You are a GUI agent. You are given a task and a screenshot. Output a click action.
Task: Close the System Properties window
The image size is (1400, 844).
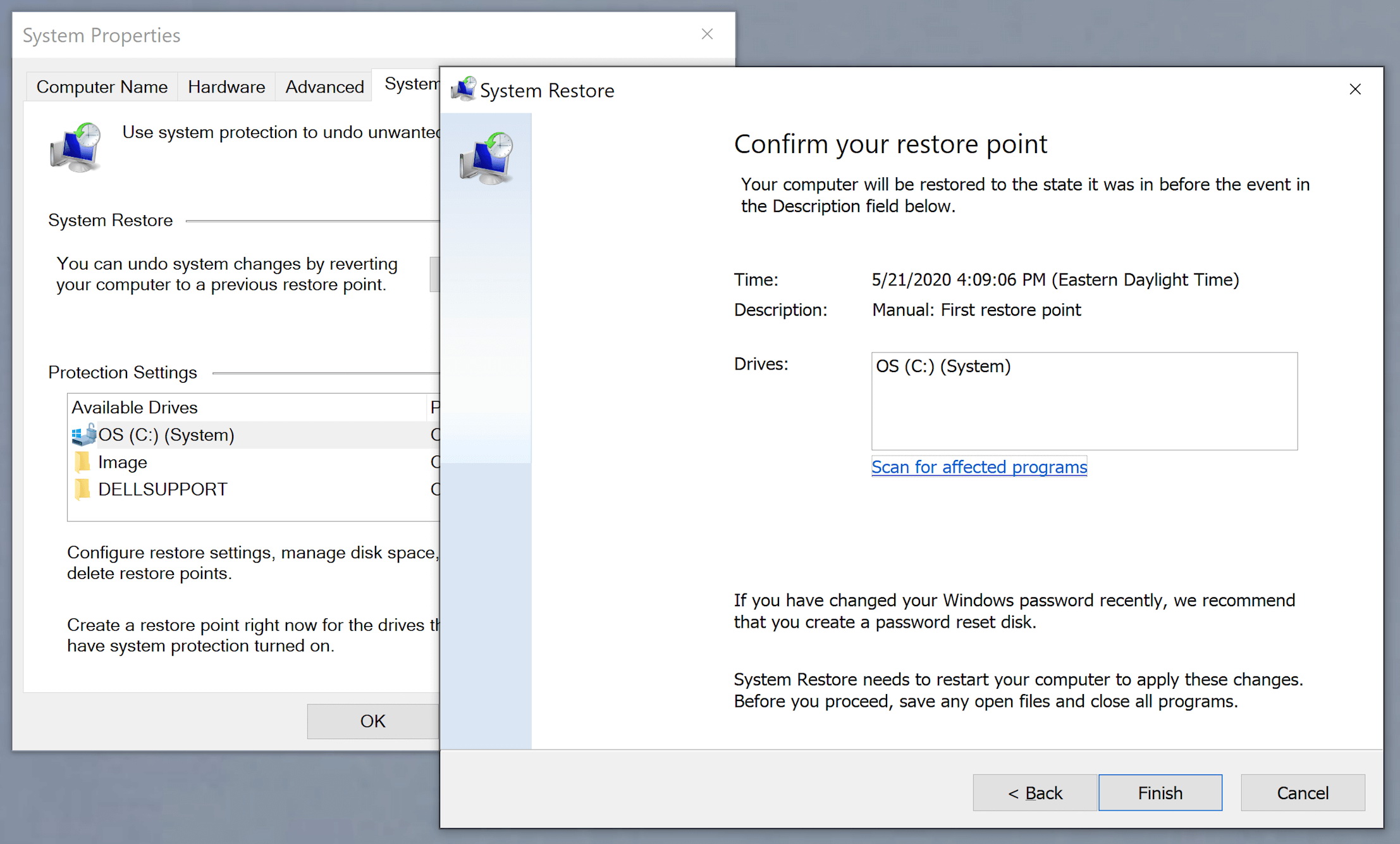coord(707,34)
